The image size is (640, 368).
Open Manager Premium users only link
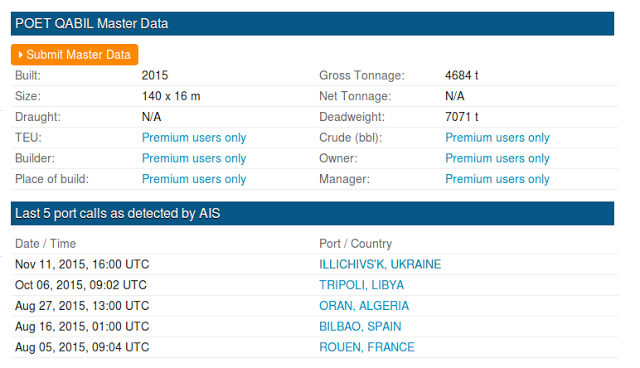(x=497, y=179)
